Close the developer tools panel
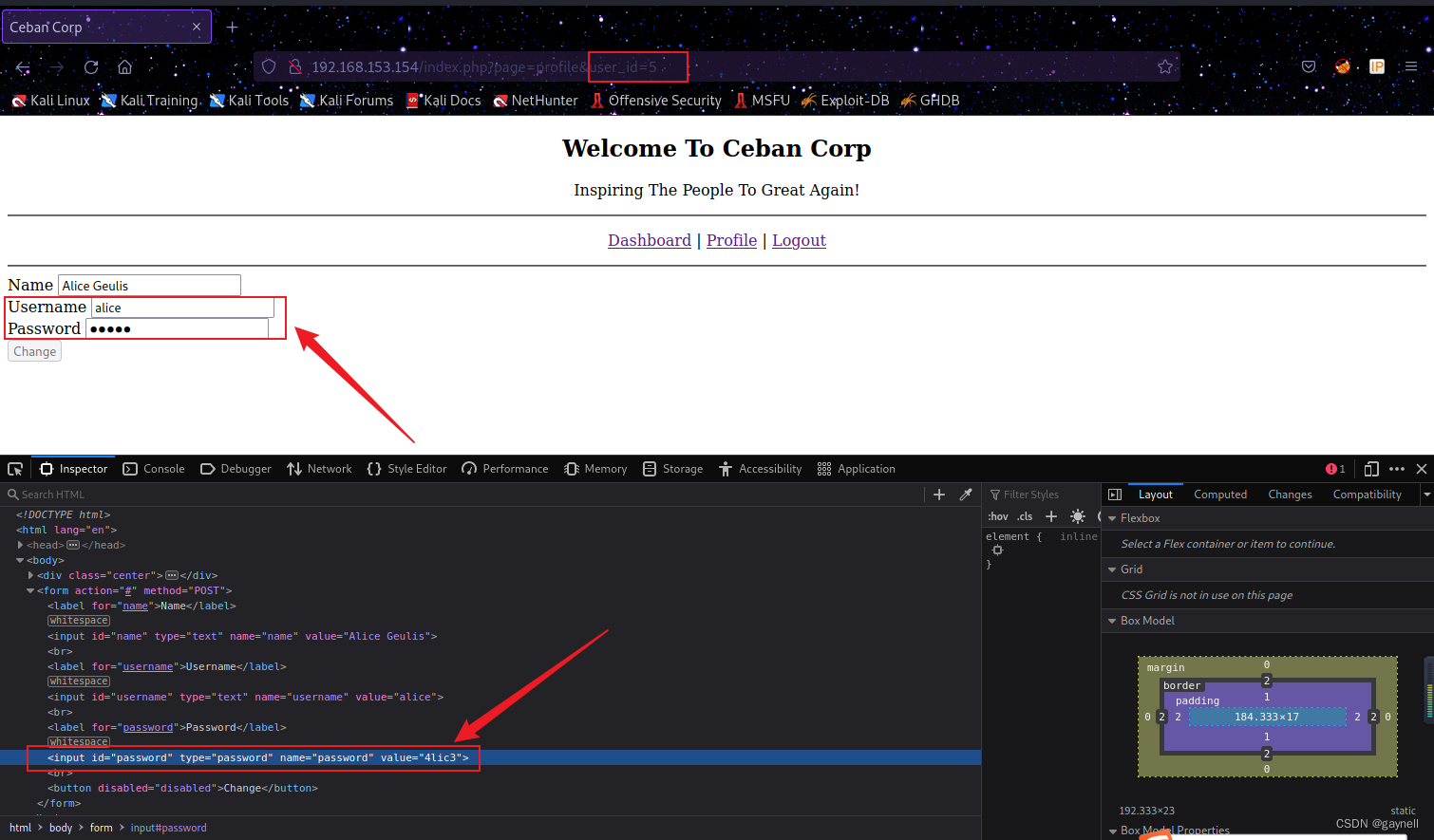This screenshot has height=840, width=1434. (x=1422, y=469)
